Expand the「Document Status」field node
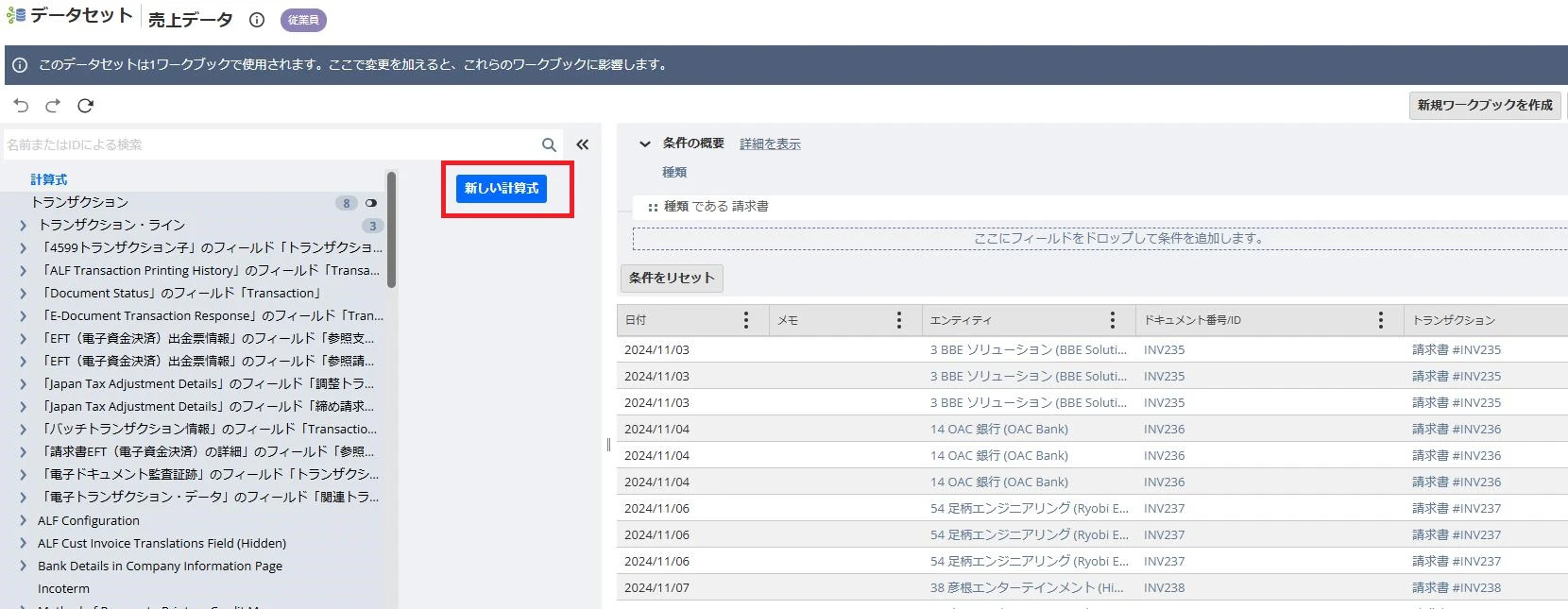This screenshot has height=609, width=1568. 23,294
